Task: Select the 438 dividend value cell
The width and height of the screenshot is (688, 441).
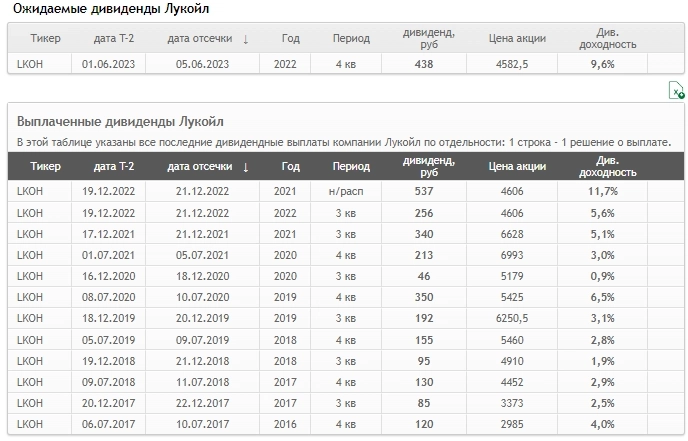Action: (x=423, y=64)
